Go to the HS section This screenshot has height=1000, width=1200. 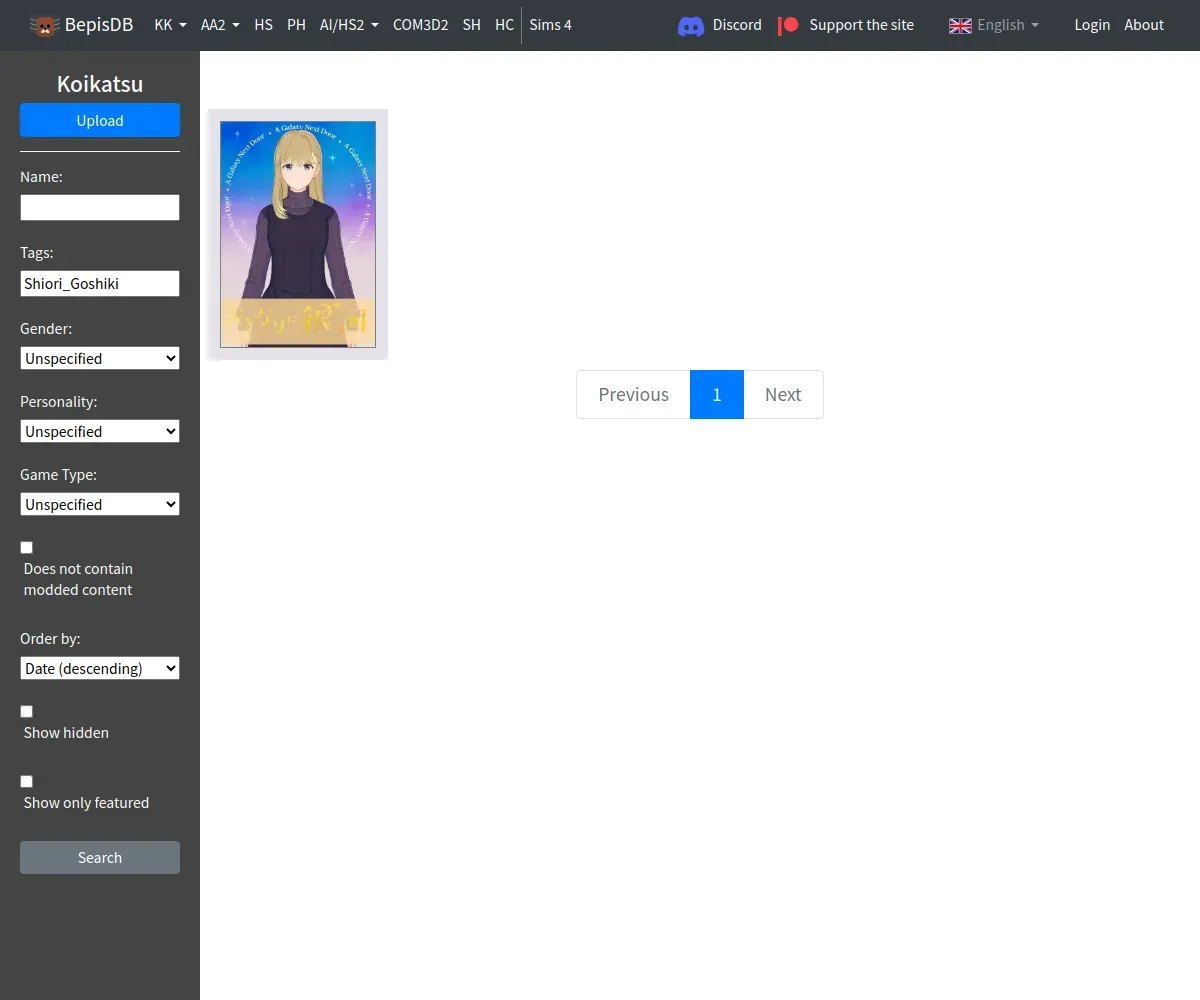[x=263, y=25]
